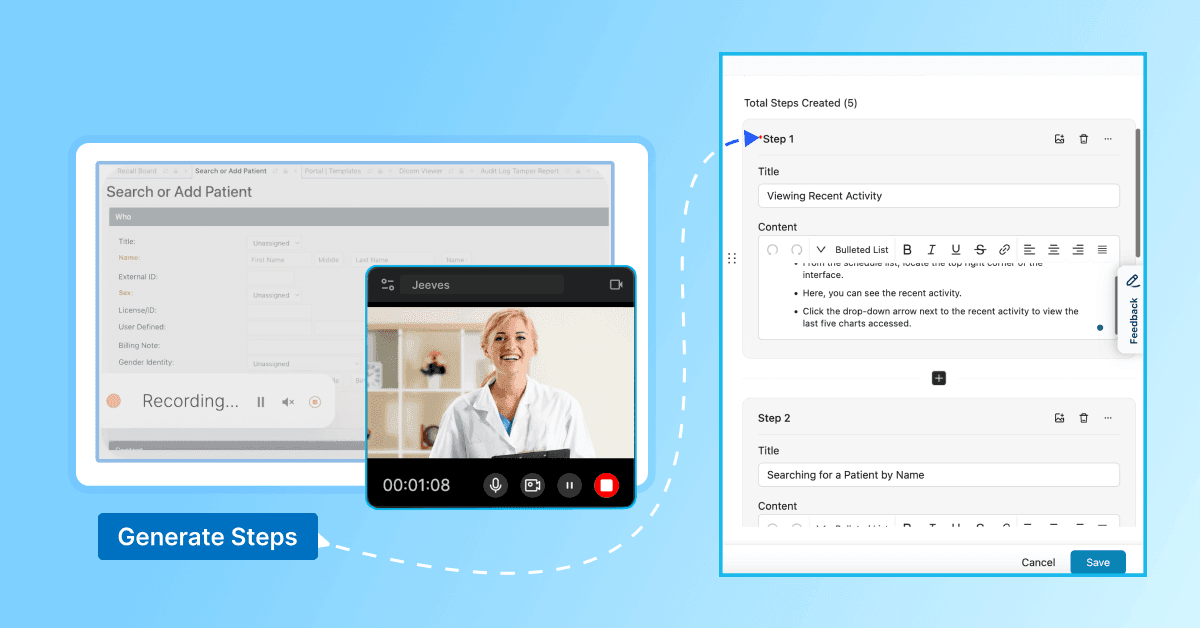This screenshot has height=628, width=1200.
Task: Click the microphone icon in Jeeves recorder
Action: tap(495, 485)
